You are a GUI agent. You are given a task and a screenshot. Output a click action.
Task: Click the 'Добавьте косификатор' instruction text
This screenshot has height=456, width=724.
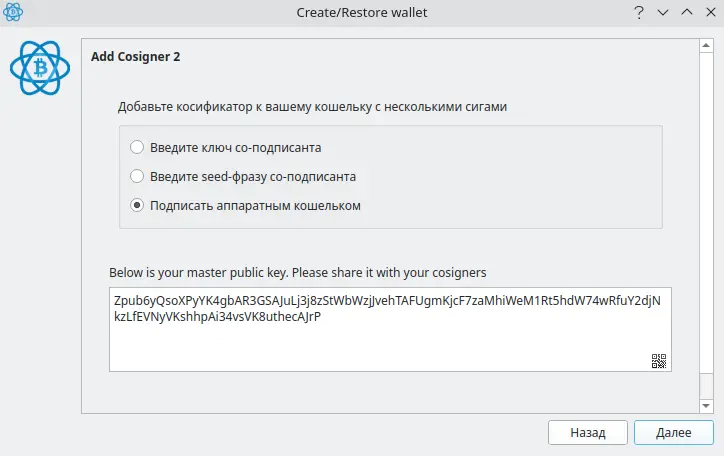click(312, 107)
